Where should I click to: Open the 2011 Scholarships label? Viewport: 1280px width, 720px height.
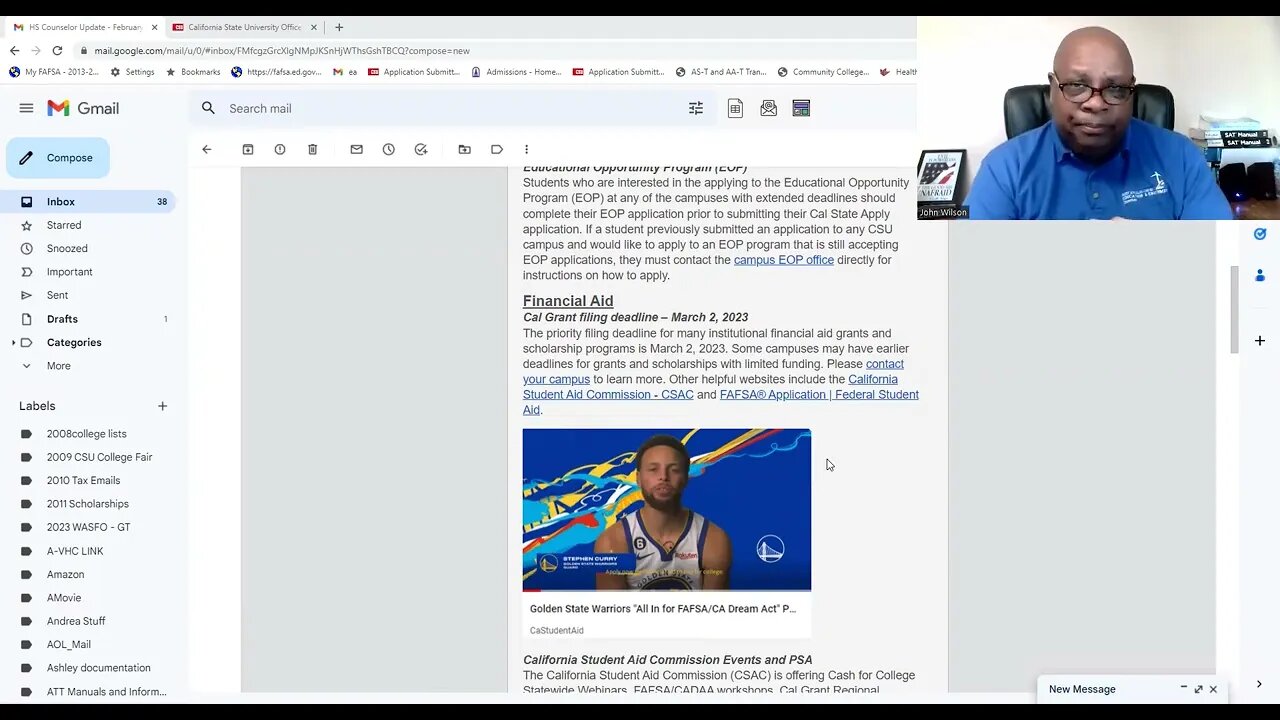(x=89, y=504)
